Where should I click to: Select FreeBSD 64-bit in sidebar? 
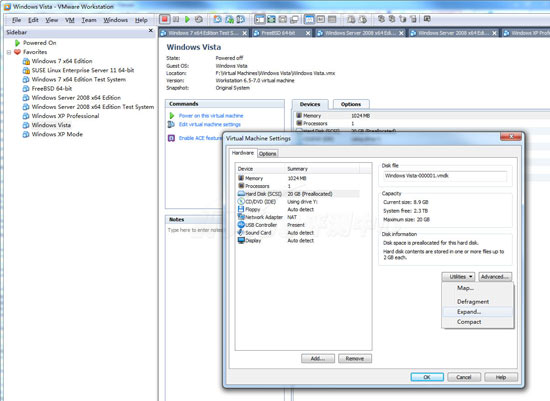click(52, 88)
